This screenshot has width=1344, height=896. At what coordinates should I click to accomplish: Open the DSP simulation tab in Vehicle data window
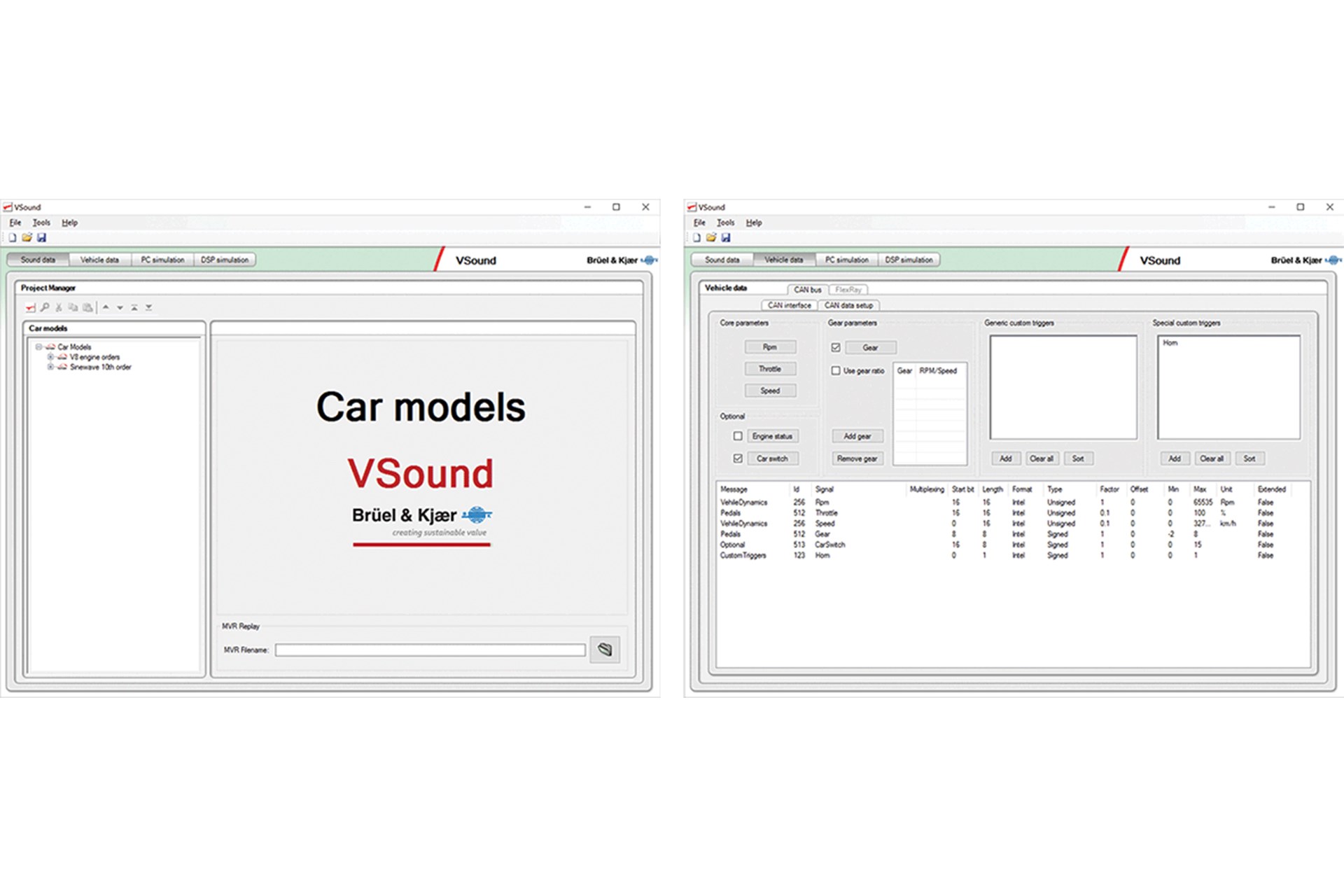[x=908, y=260]
